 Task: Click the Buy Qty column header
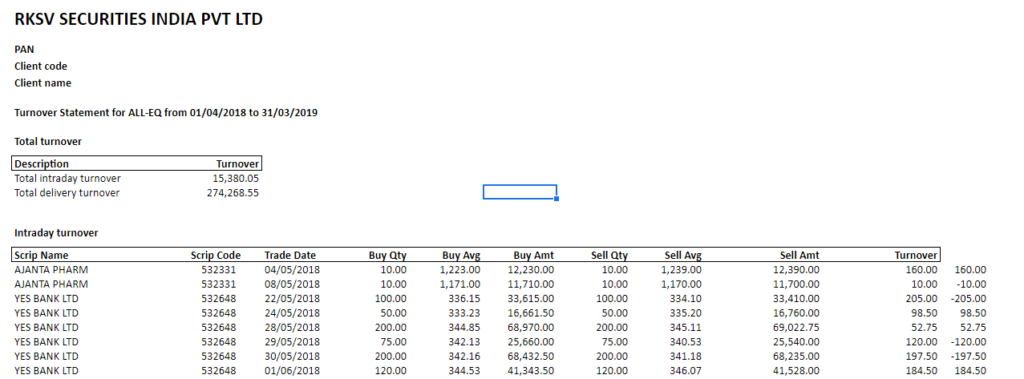pyautogui.click(x=387, y=255)
